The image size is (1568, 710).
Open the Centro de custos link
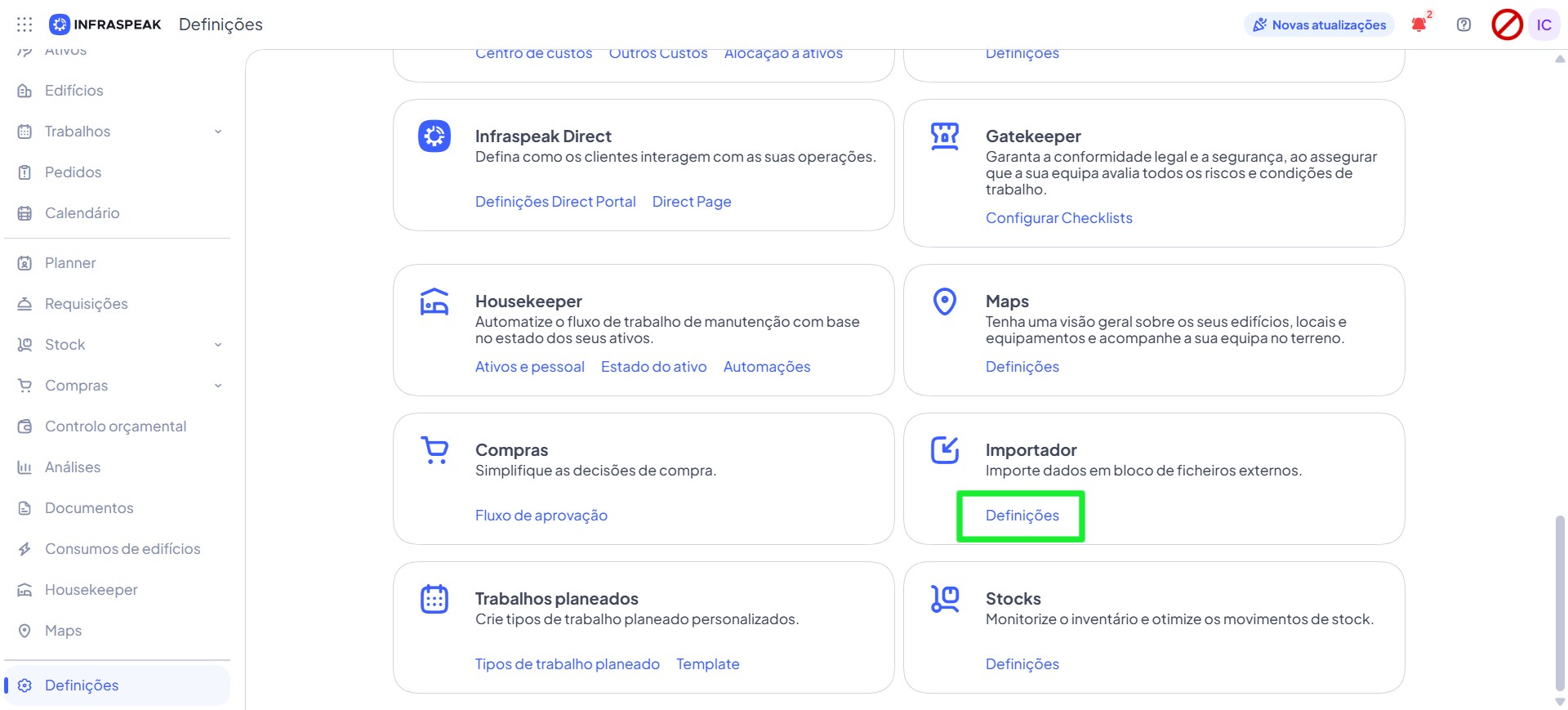534,54
